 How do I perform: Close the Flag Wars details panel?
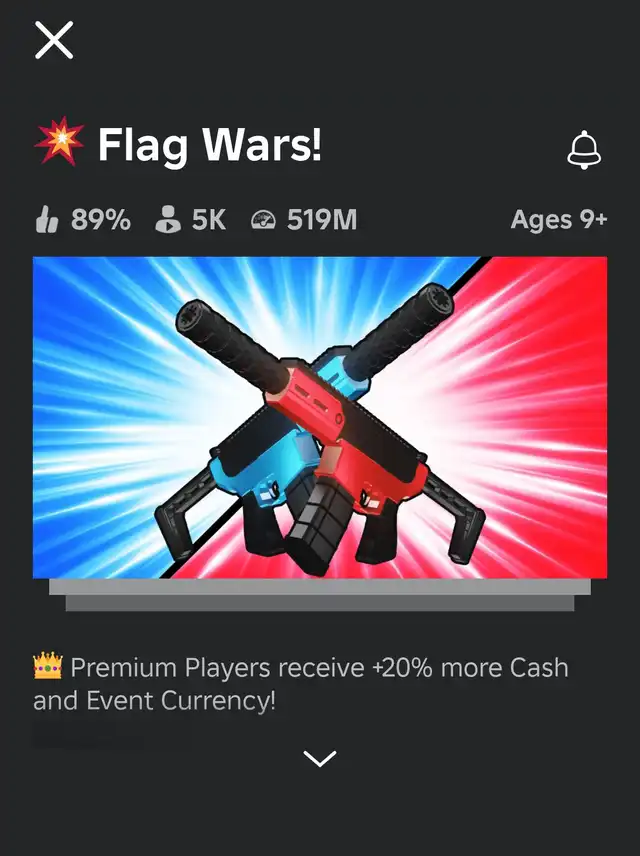(x=54, y=40)
